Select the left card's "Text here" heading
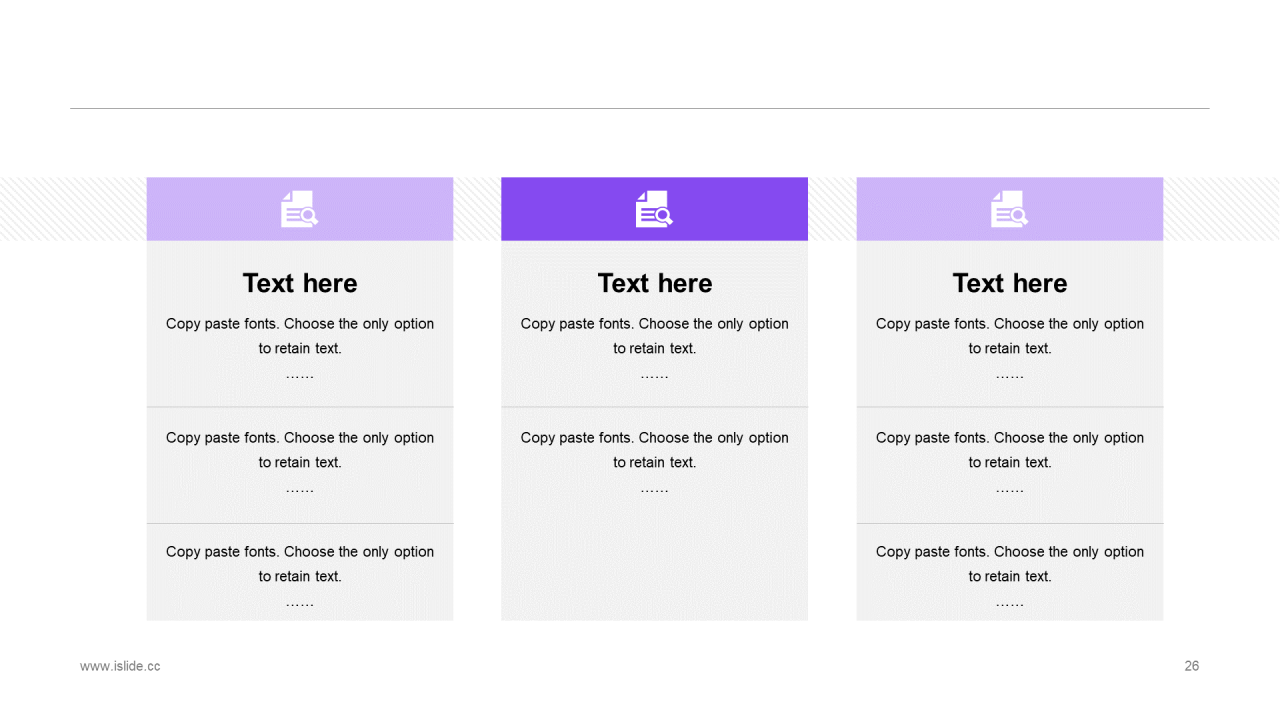This screenshot has width=1280, height=720. [300, 283]
